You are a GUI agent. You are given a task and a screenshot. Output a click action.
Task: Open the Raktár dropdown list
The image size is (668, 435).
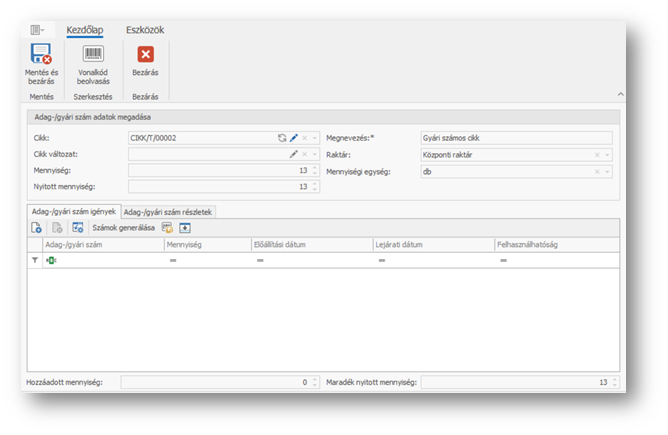click(x=607, y=155)
